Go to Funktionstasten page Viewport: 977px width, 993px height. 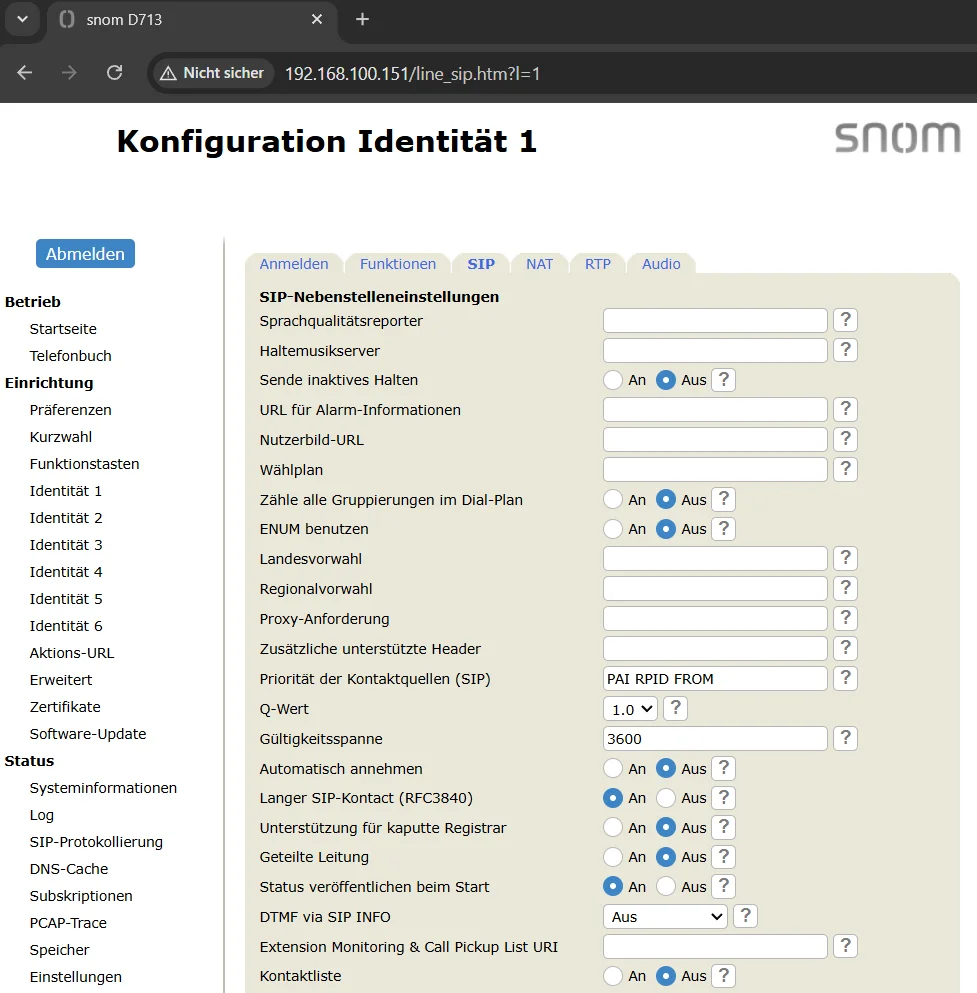point(84,464)
